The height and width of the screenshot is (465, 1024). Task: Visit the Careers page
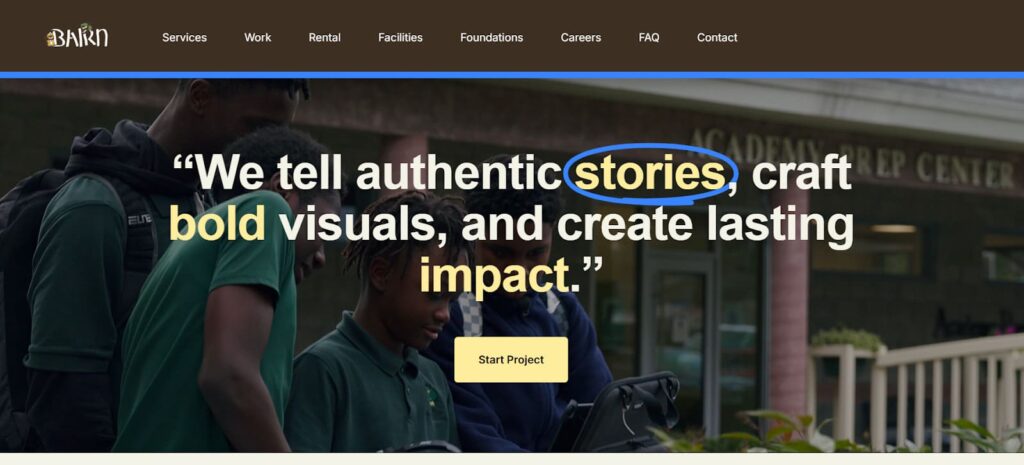point(581,37)
